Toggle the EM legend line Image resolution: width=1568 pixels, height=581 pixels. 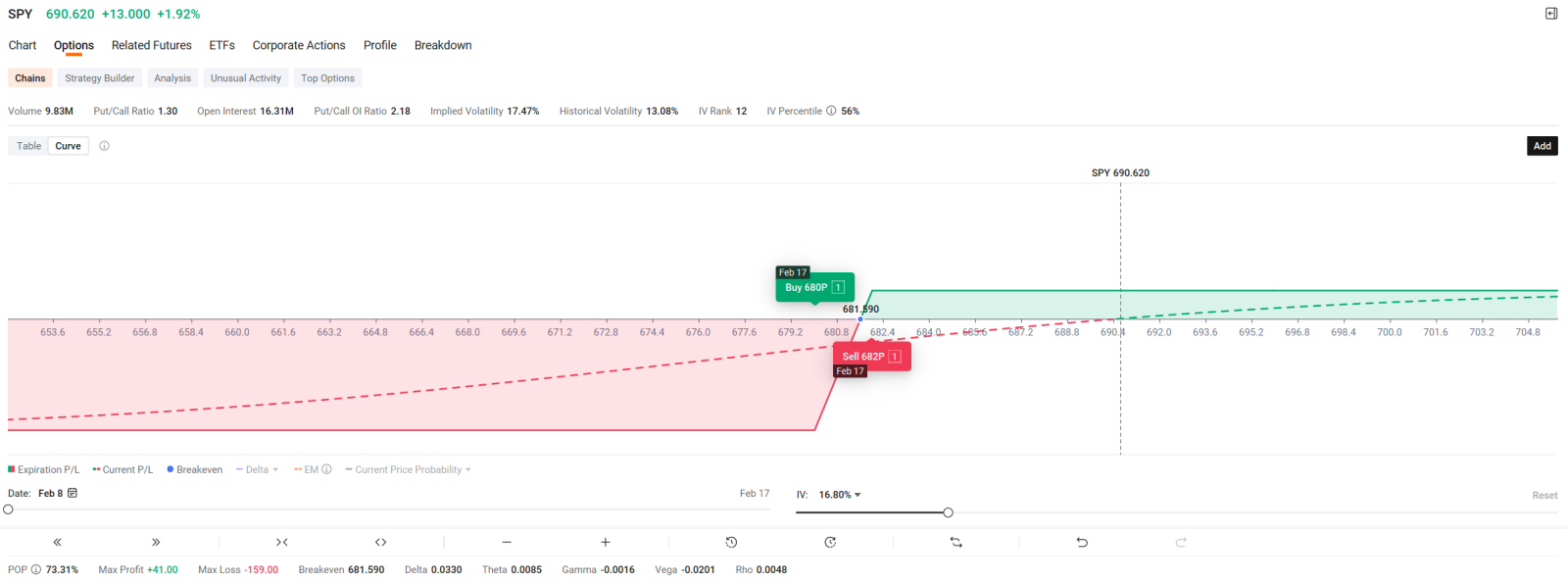click(x=307, y=469)
